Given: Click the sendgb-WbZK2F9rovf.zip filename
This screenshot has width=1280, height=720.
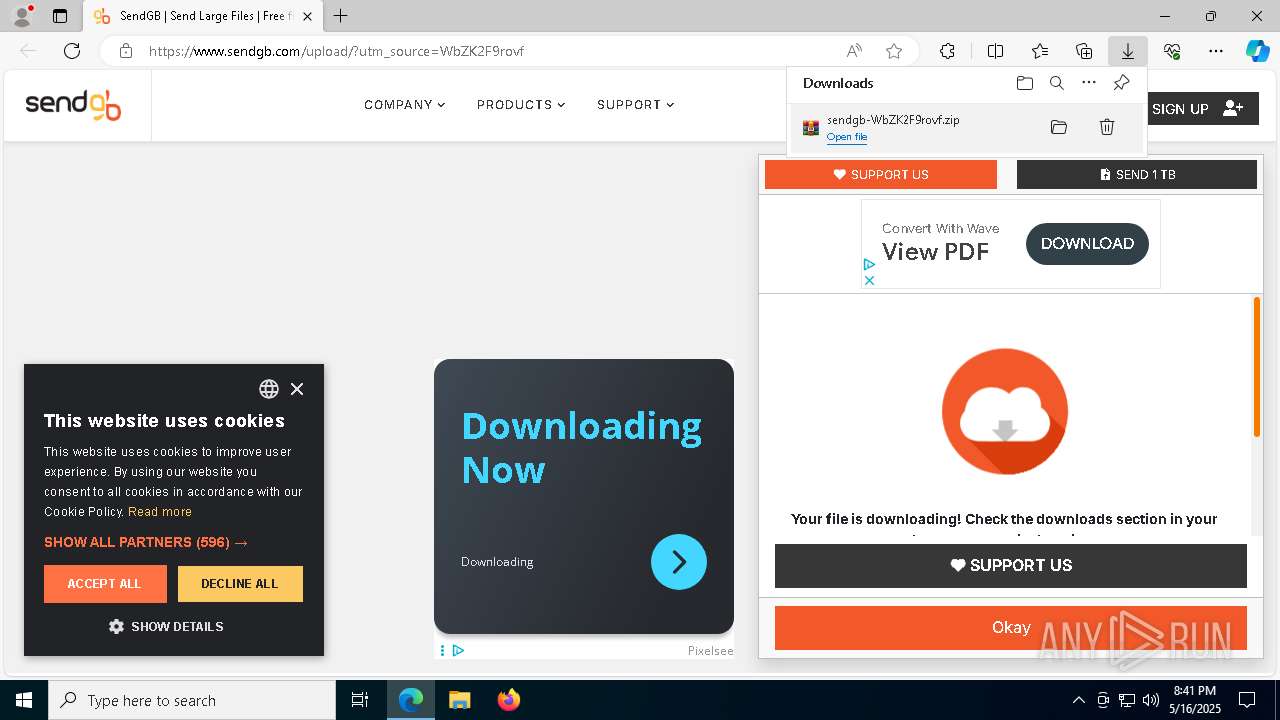Looking at the screenshot, I should pyautogui.click(x=893, y=120).
